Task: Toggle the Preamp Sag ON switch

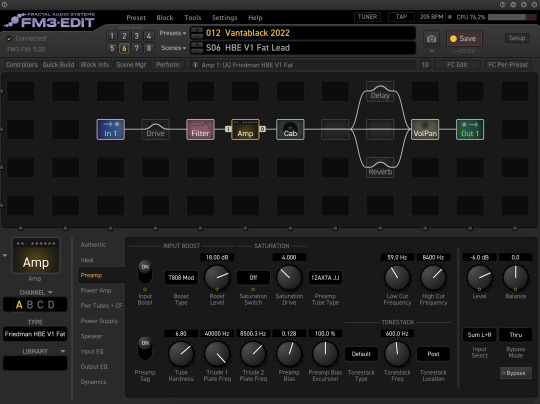Action: (145, 348)
